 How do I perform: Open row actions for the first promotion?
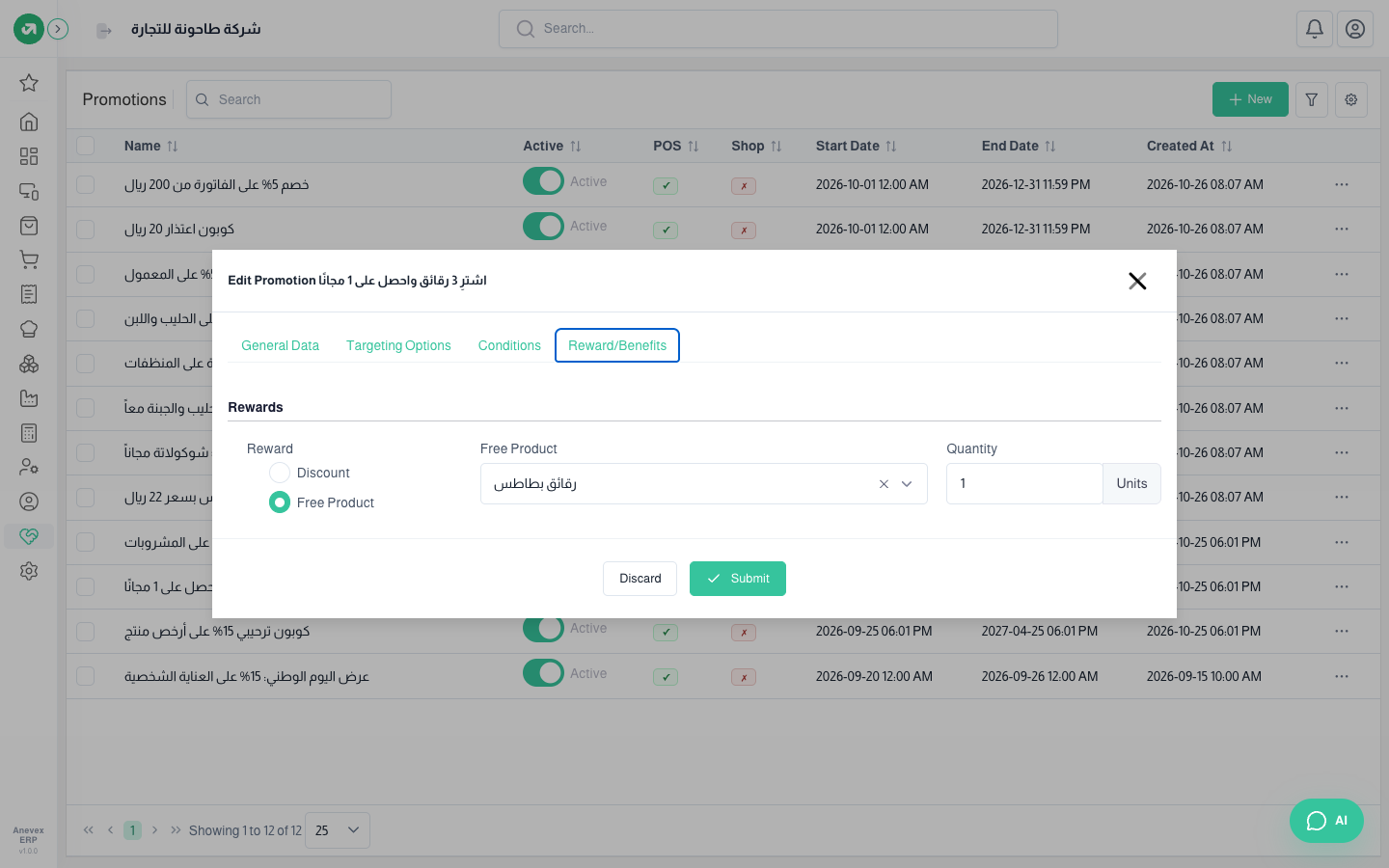[1342, 184]
